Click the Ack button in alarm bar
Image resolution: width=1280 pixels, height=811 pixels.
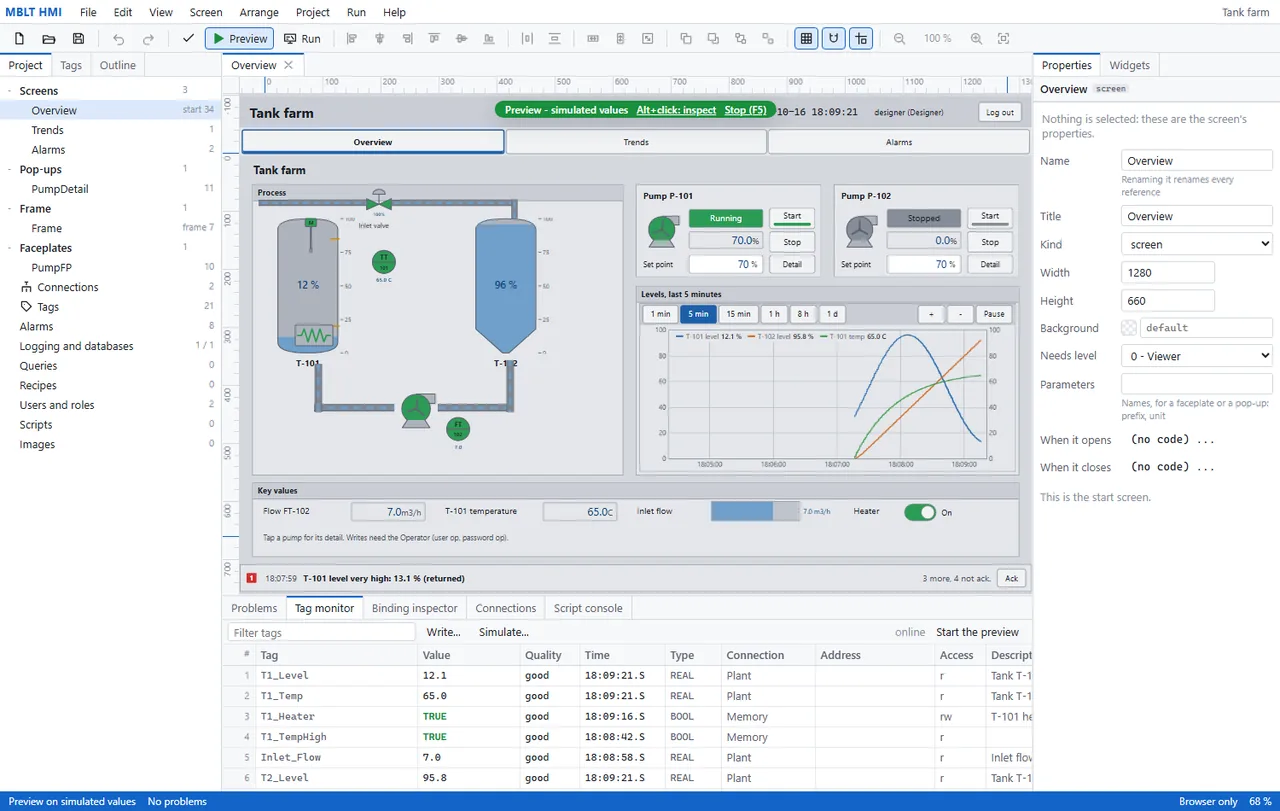click(x=1011, y=578)
